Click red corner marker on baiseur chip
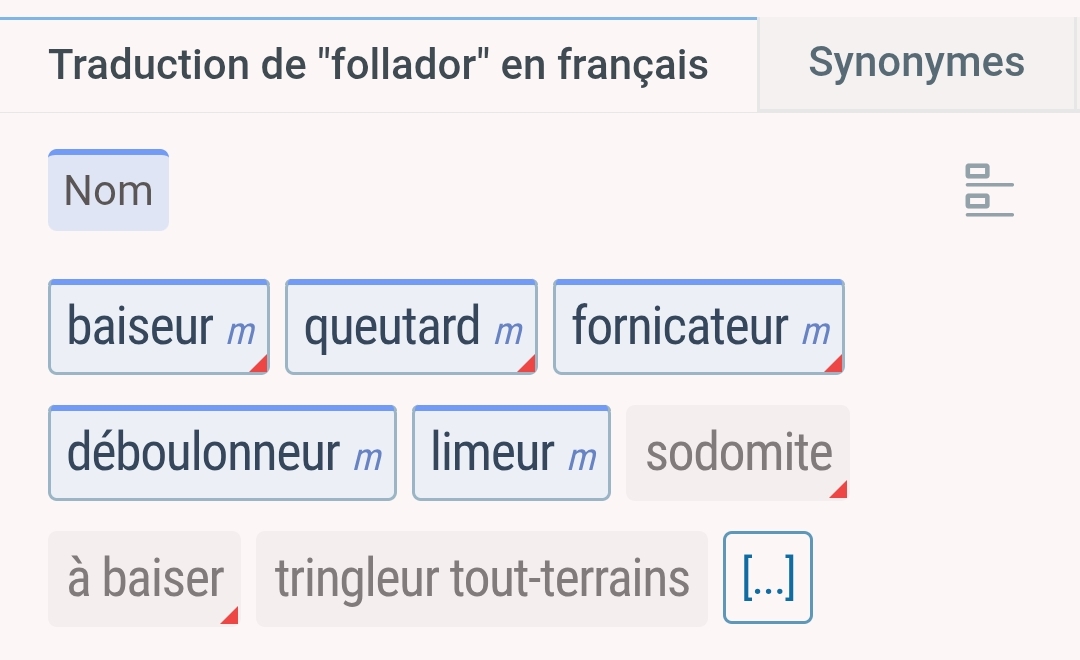The width and height of the screenshot is (1080, 660). tap(259, 364)
